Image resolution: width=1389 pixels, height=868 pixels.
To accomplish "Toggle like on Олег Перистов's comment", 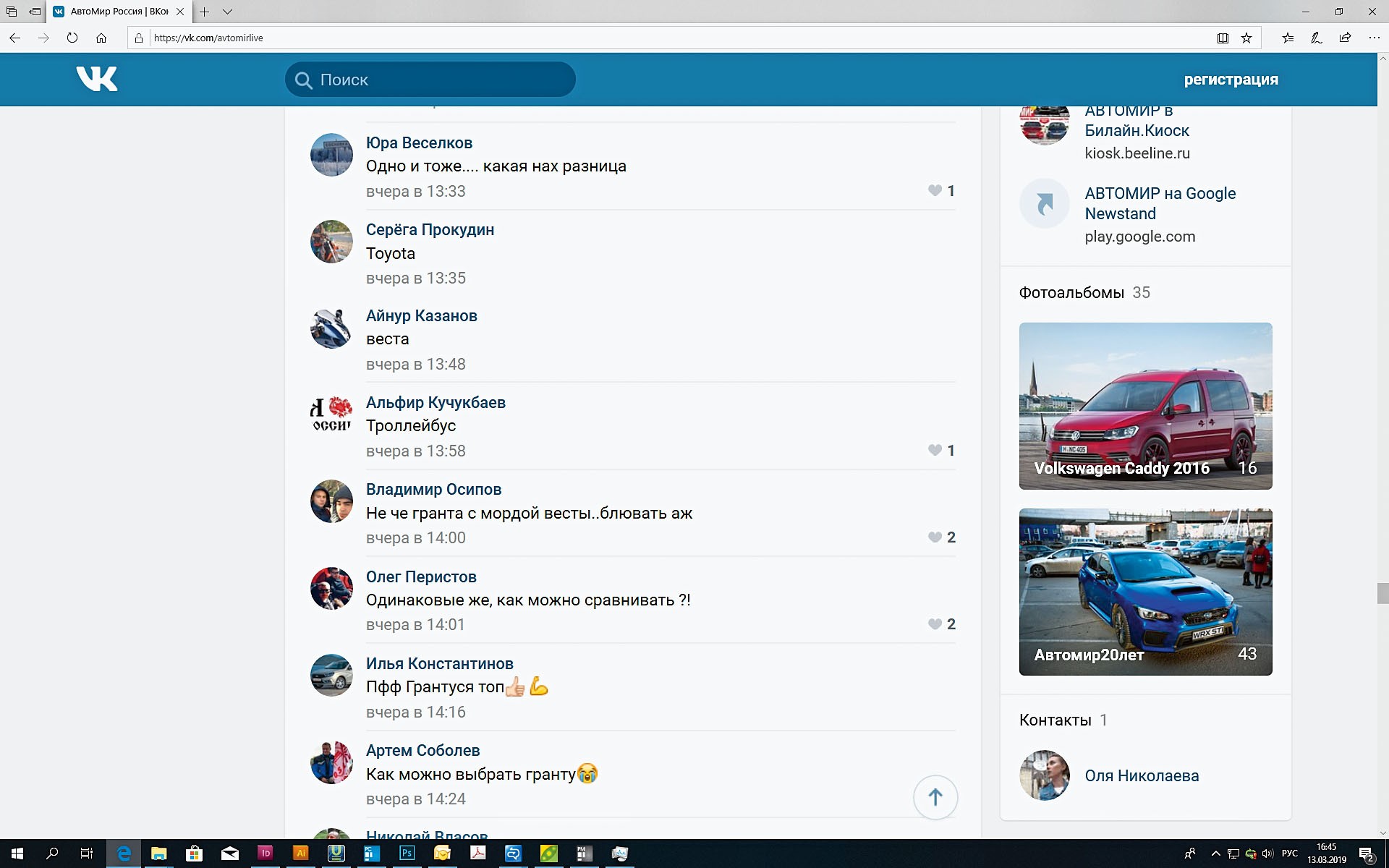I will 935,624.
